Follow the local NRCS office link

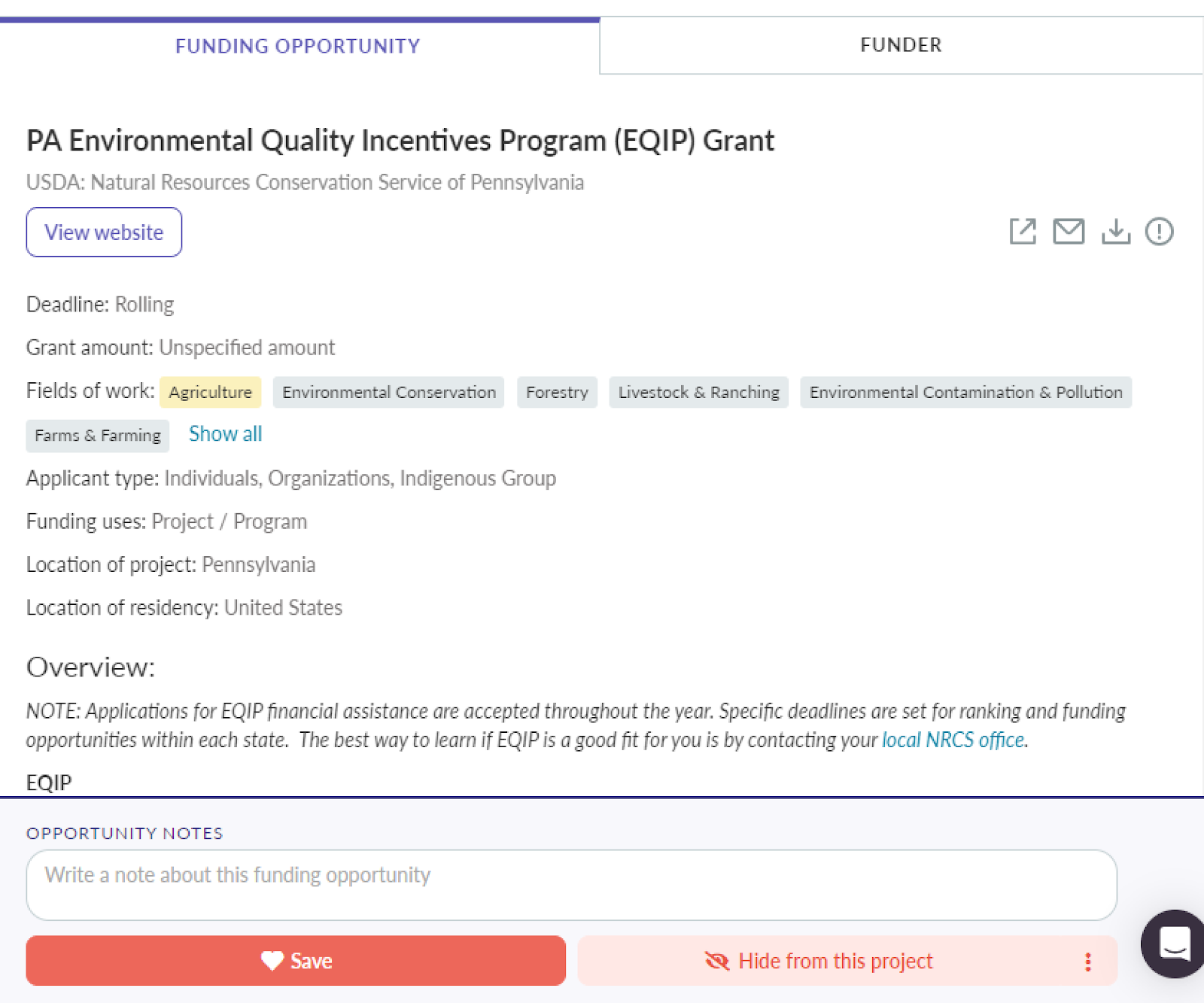(952, 740)
